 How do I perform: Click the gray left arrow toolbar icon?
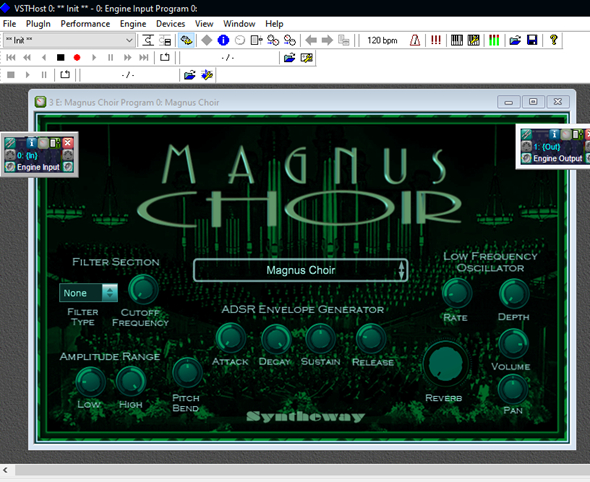pos(311,40)
